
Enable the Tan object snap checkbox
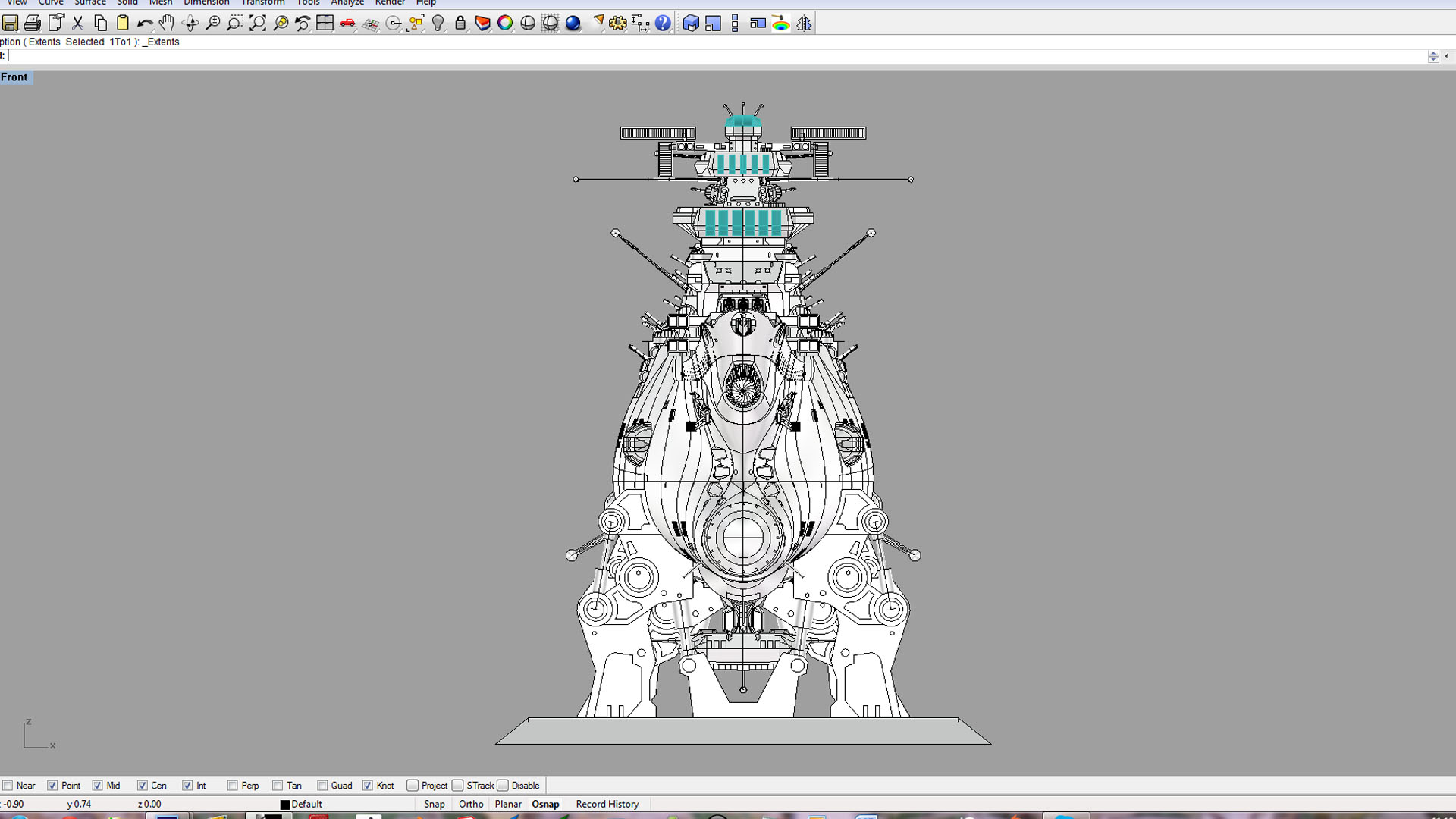278,786
